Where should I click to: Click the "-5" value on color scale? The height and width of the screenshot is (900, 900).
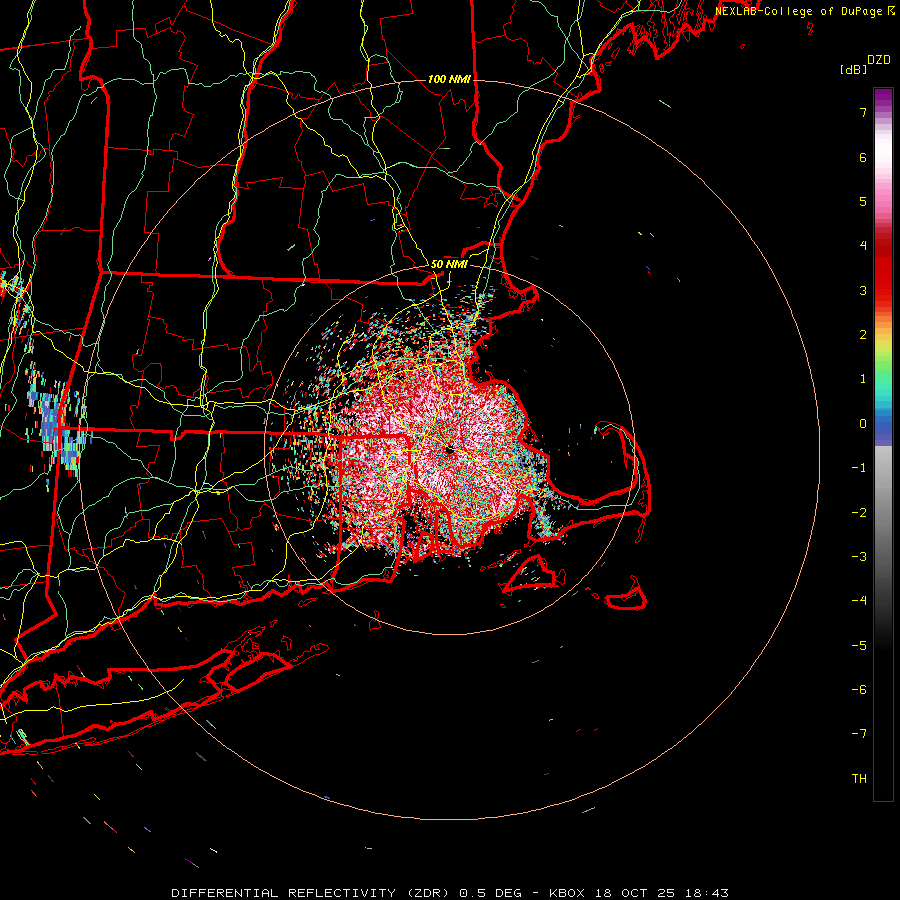click(859, 646)
